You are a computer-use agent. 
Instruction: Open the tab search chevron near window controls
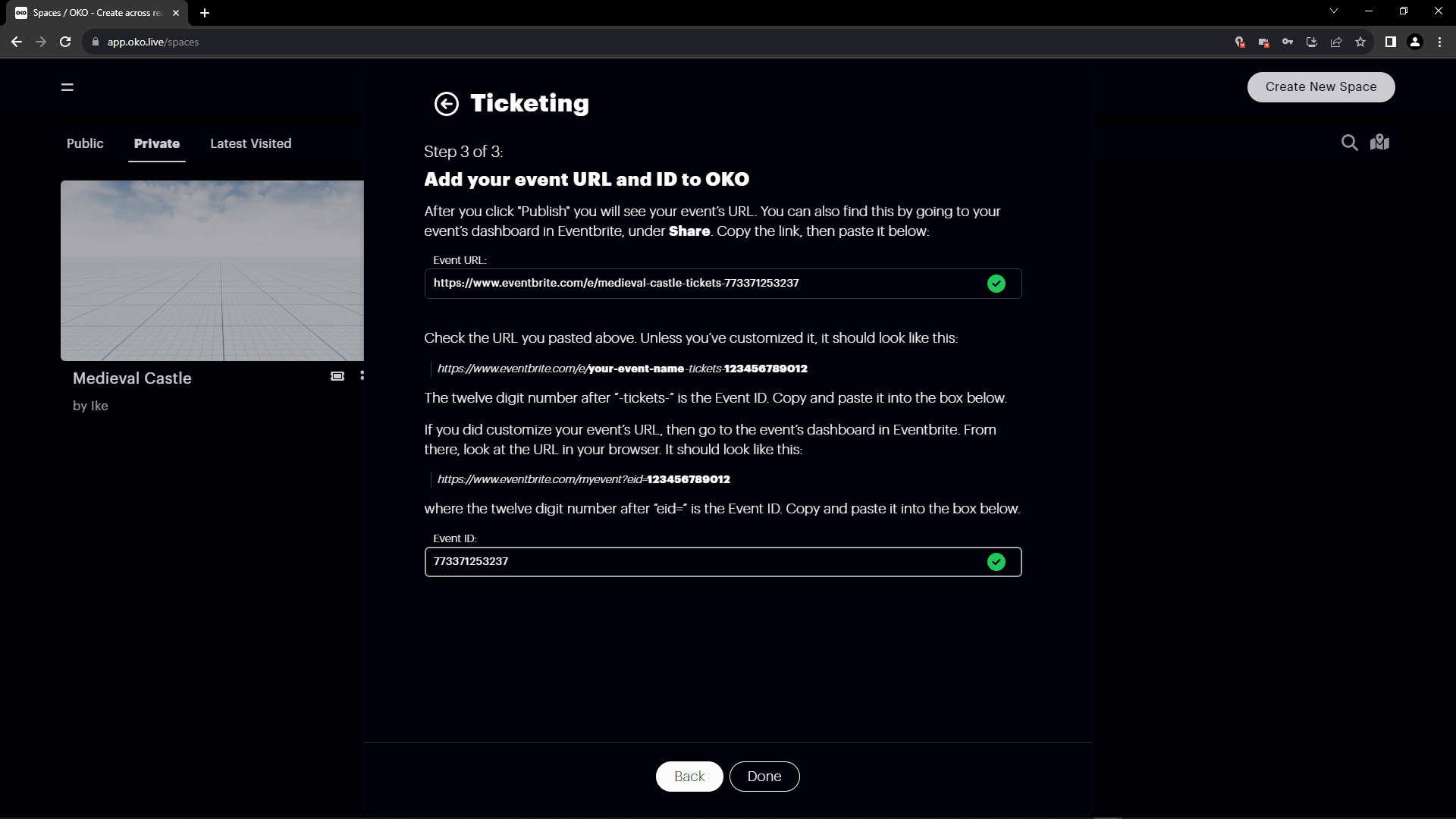coord(1334,11)
